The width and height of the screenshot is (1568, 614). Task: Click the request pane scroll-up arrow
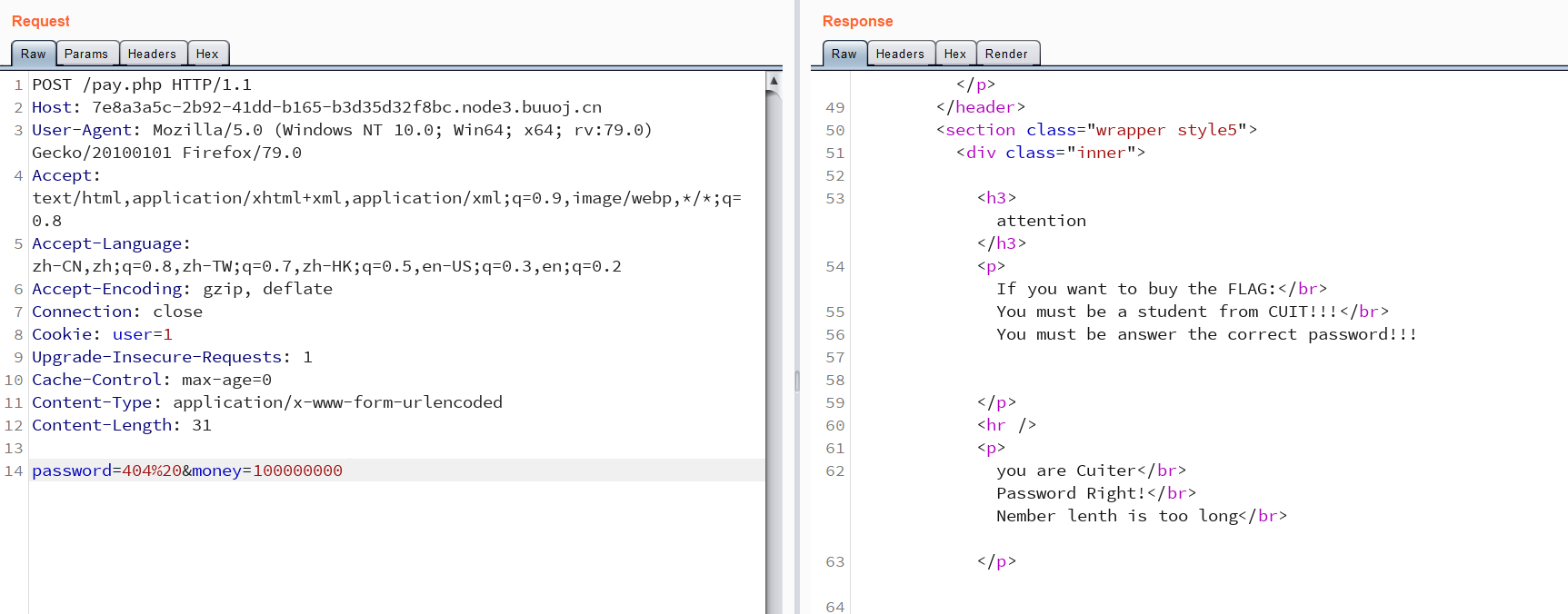[x=774, y=81]
